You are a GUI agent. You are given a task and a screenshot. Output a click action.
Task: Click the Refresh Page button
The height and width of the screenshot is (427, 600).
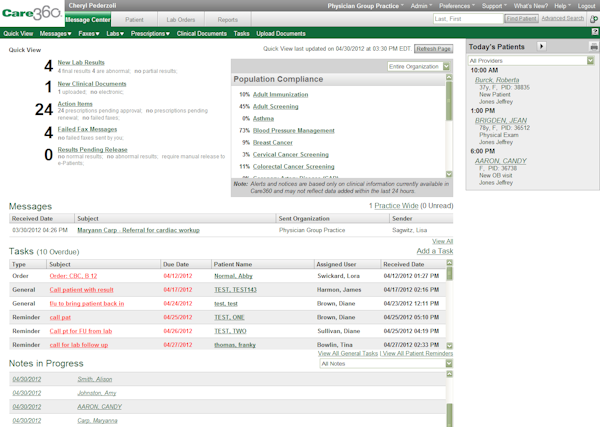[434, 49]
